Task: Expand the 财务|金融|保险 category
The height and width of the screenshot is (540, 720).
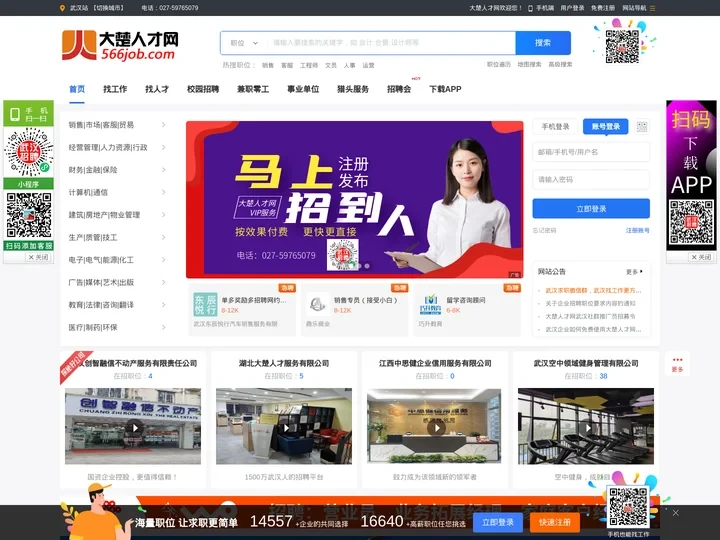Action: coord(118,170)
